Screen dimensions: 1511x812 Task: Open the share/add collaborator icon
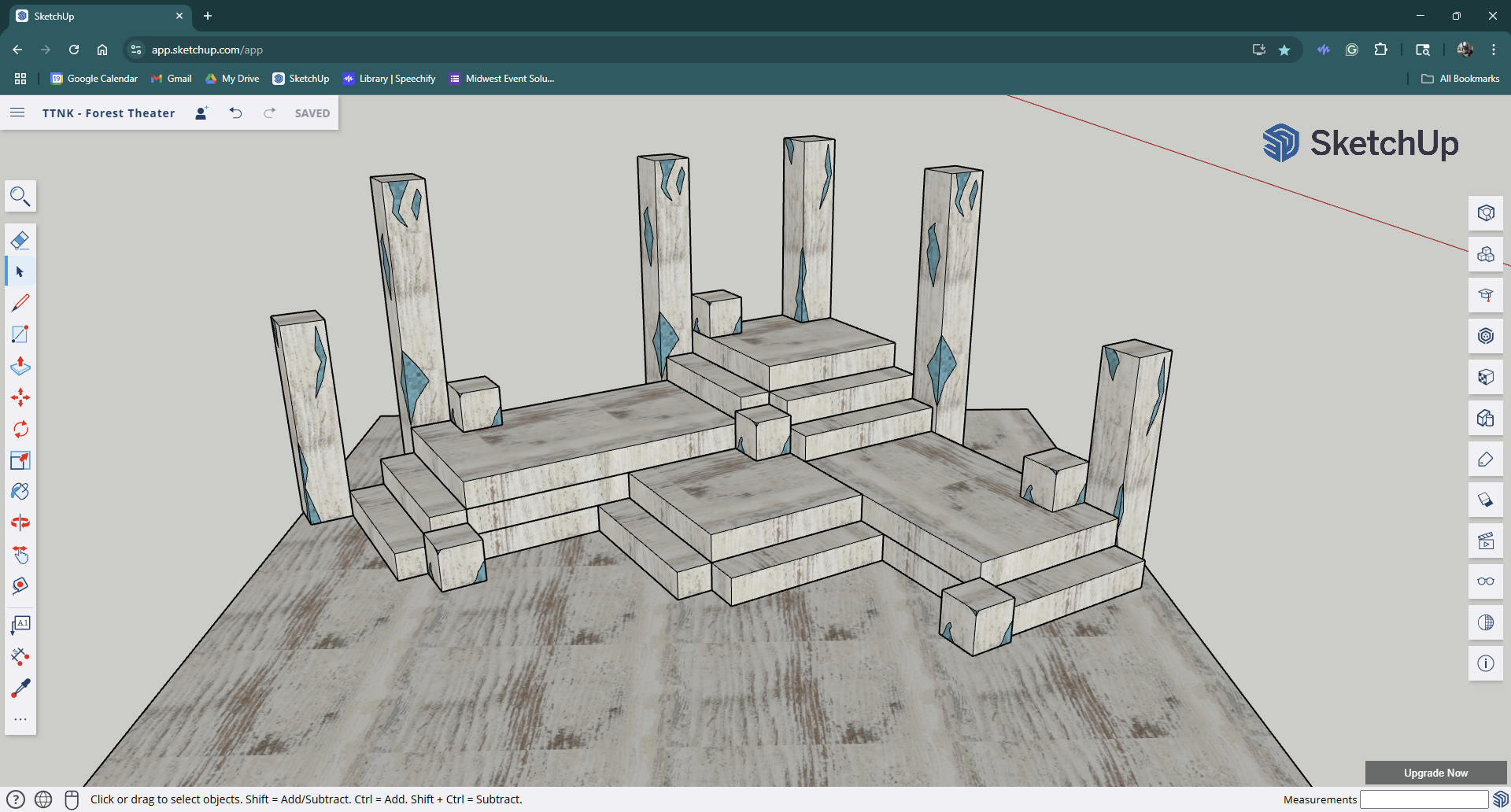[x=201, y=113]
